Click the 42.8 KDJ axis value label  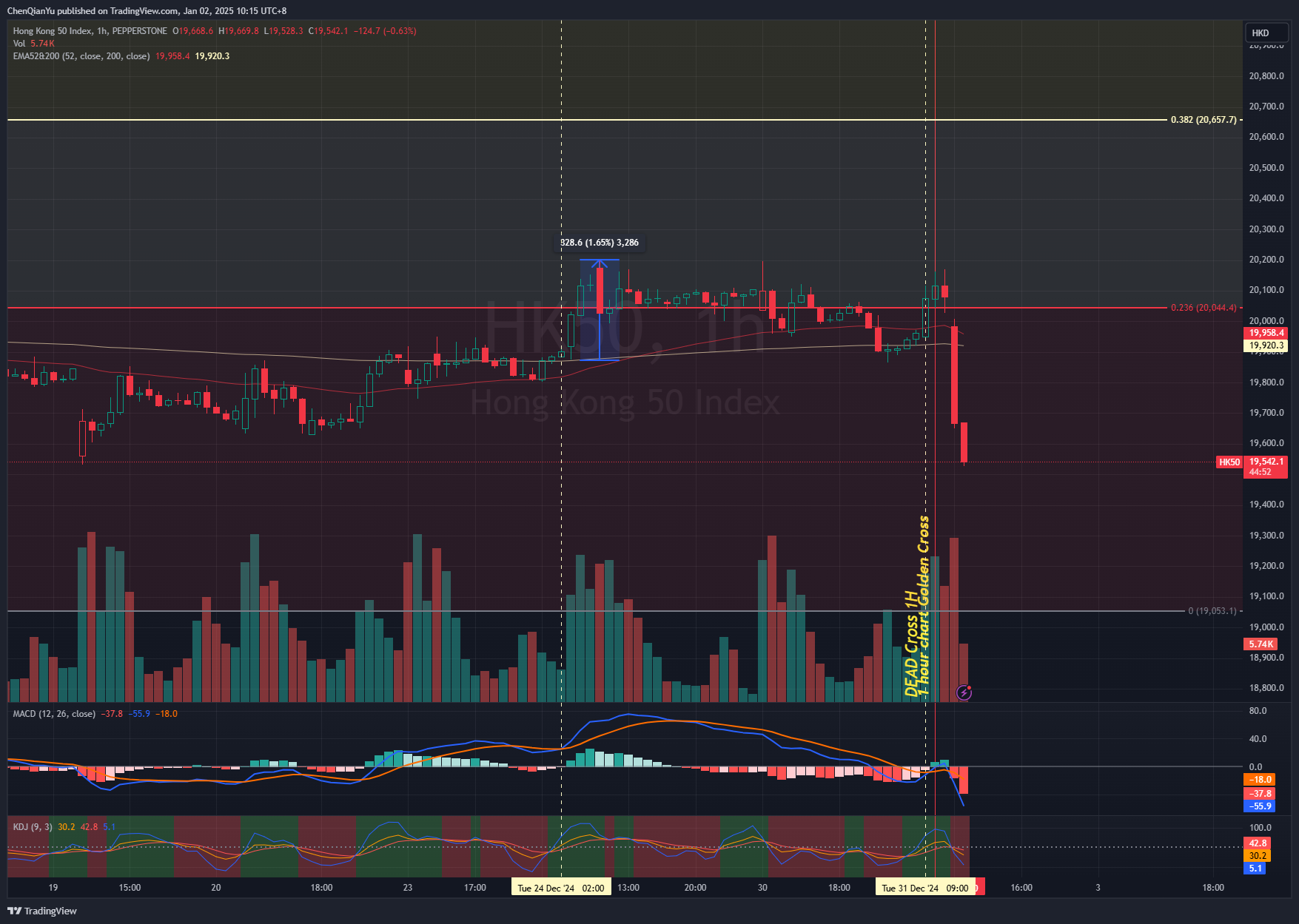coord(1258,843)
